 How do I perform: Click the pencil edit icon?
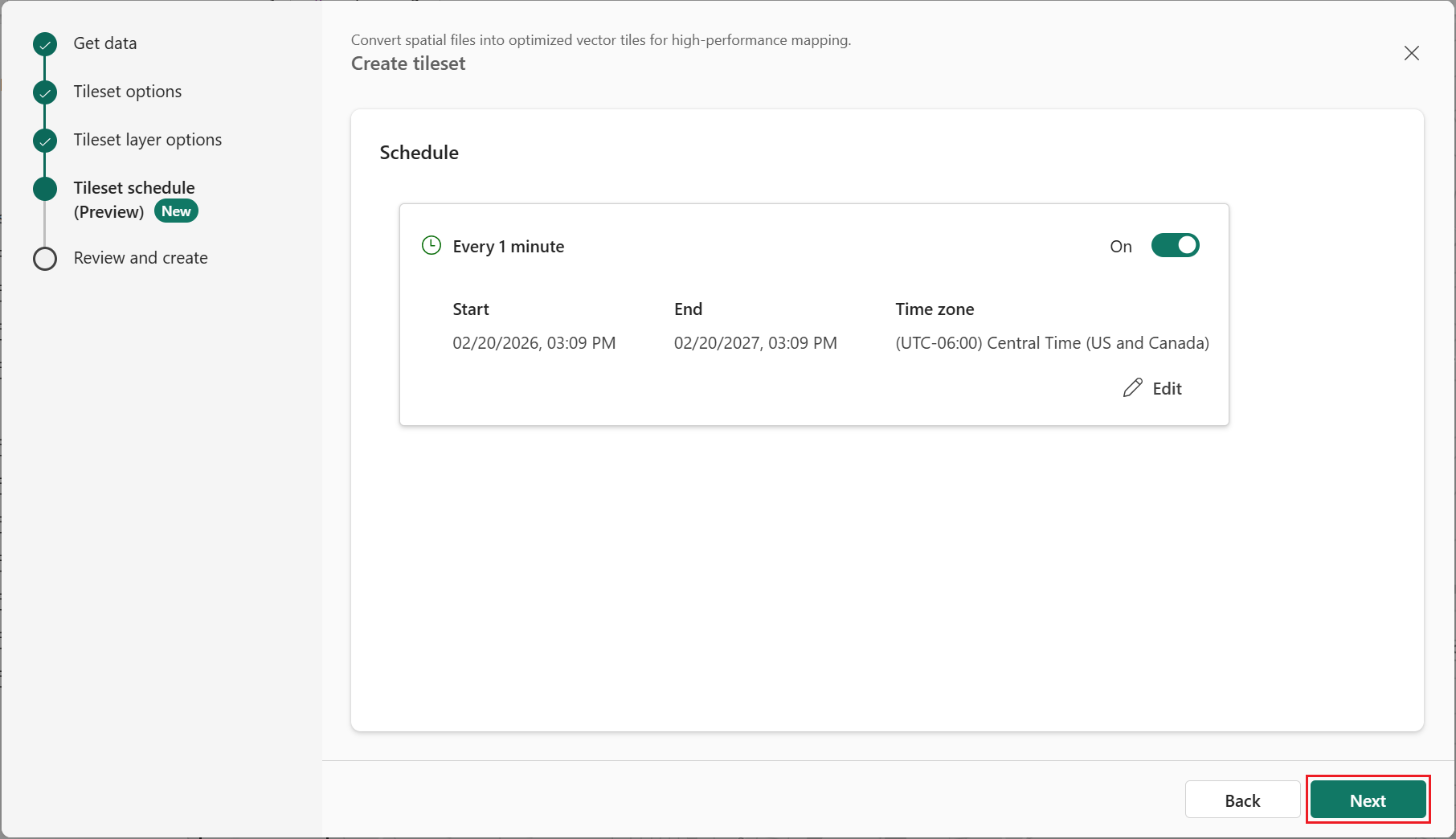[x=1132, y=388]
